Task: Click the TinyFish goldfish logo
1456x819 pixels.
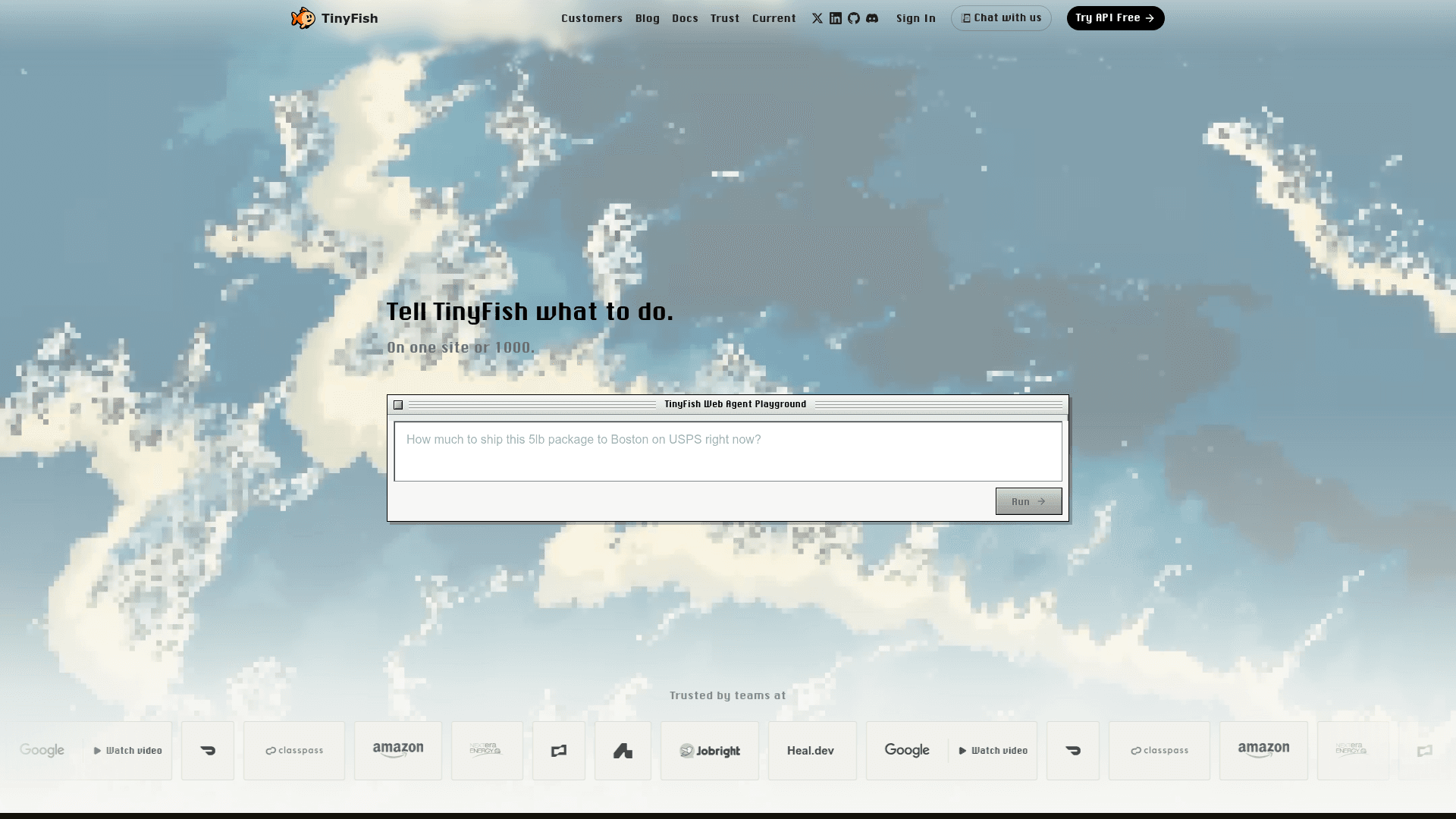Action: pyautogui.click(x=303, y=18)
